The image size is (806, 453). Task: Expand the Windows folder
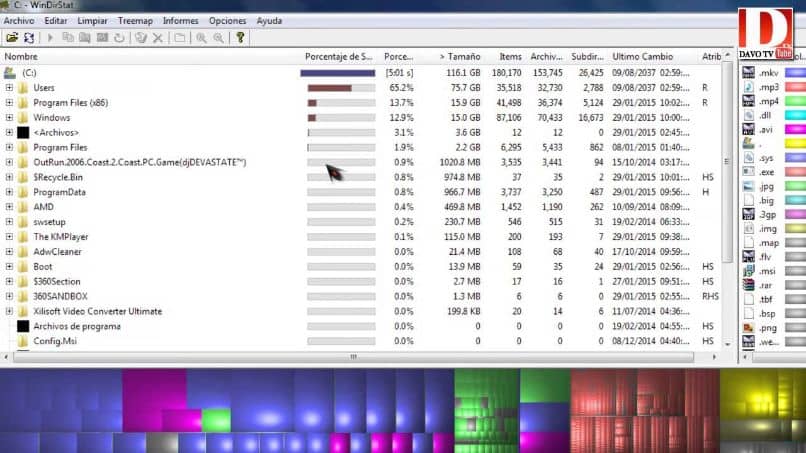tap(9, 118)
